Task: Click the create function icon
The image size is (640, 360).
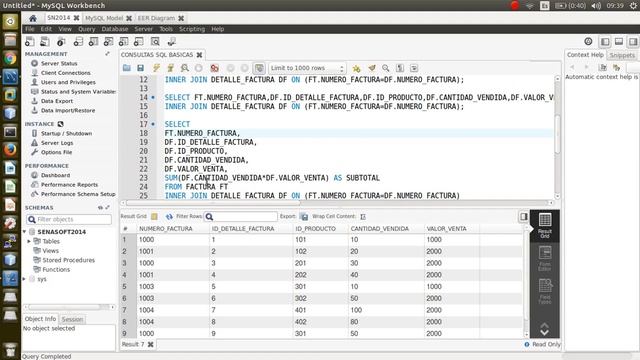Action: pos(139,41)
